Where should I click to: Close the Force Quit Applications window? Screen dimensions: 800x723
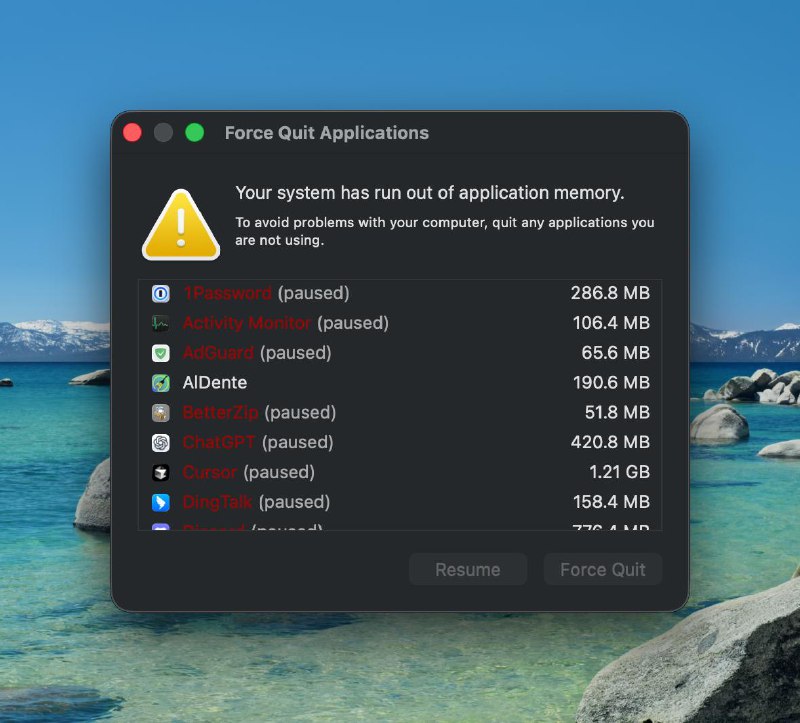132,133
